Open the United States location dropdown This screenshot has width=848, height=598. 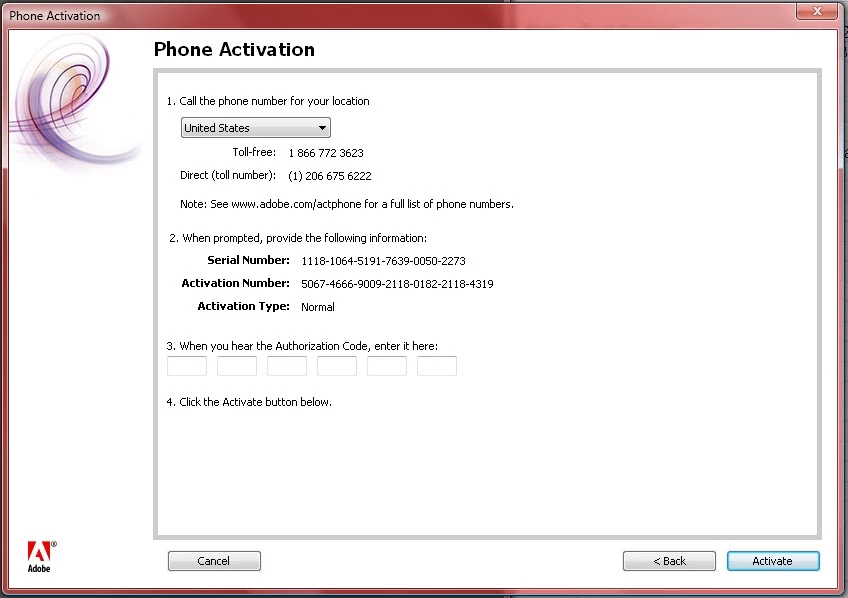pyautogui.click(x=255, y=128)
